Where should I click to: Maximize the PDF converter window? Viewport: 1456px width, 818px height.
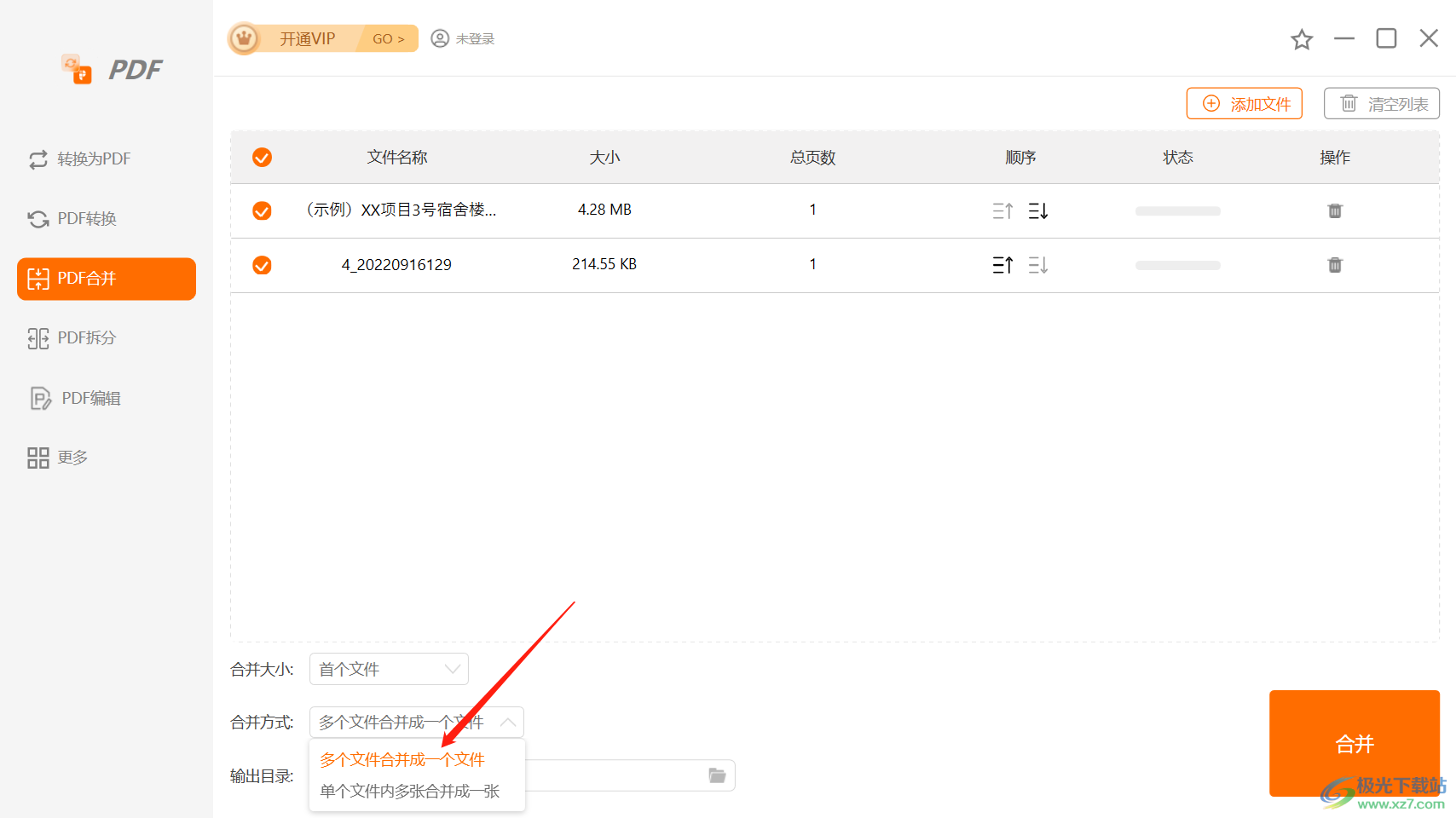[1386, 38]
